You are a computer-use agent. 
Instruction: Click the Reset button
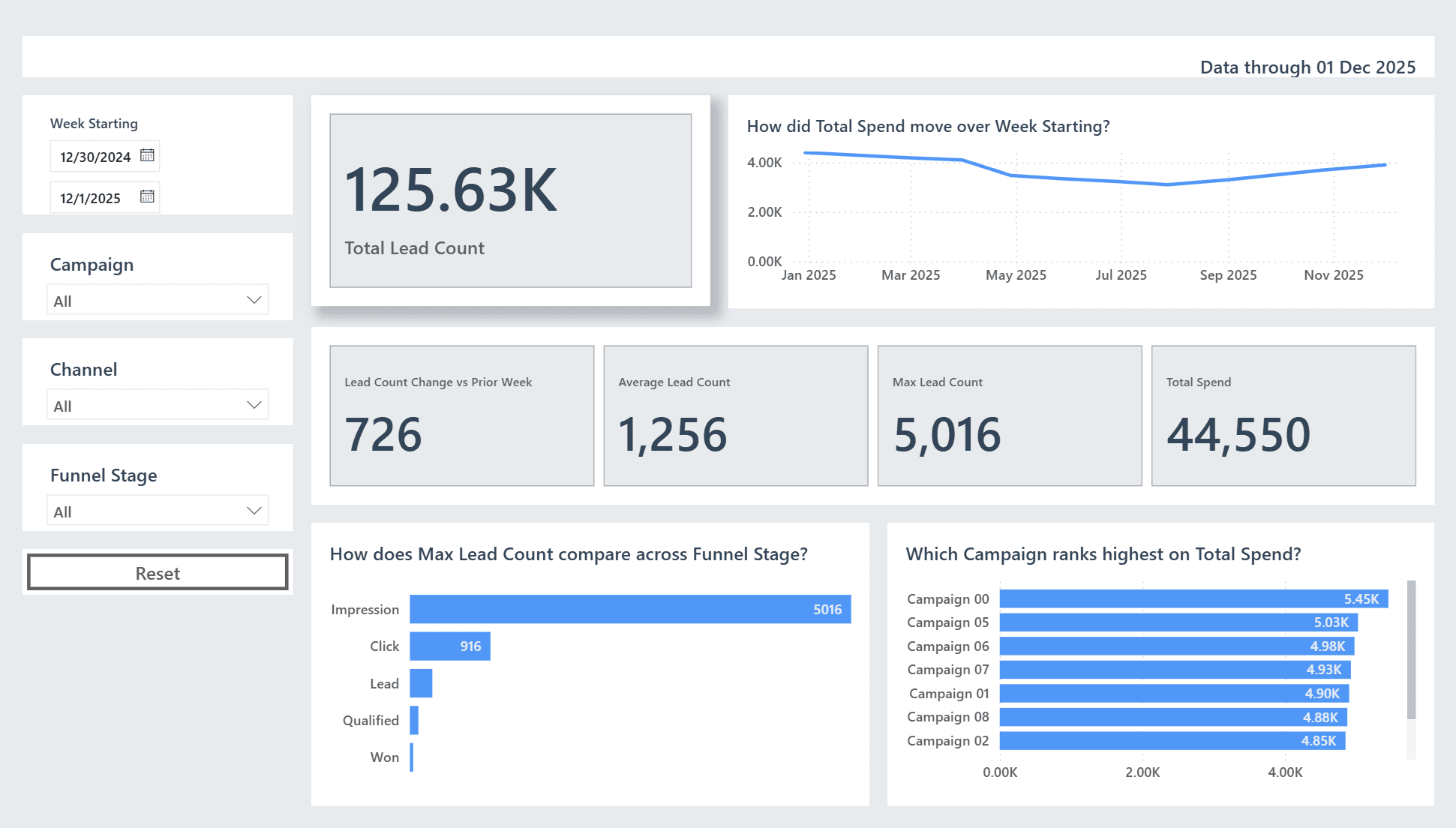pos(158,572)
